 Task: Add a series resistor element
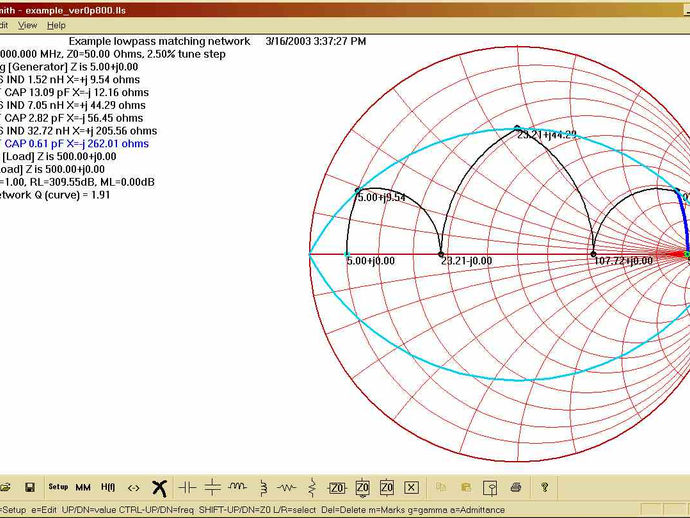287,488
